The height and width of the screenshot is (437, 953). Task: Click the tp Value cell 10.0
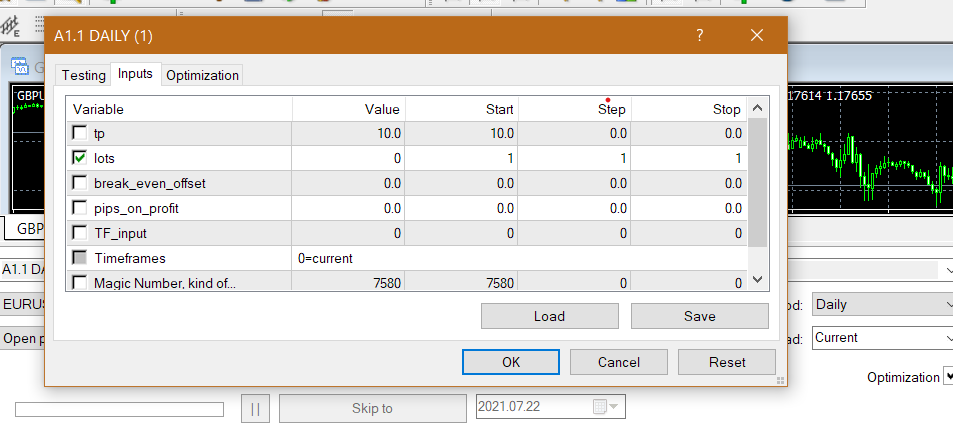click(349, 133)
